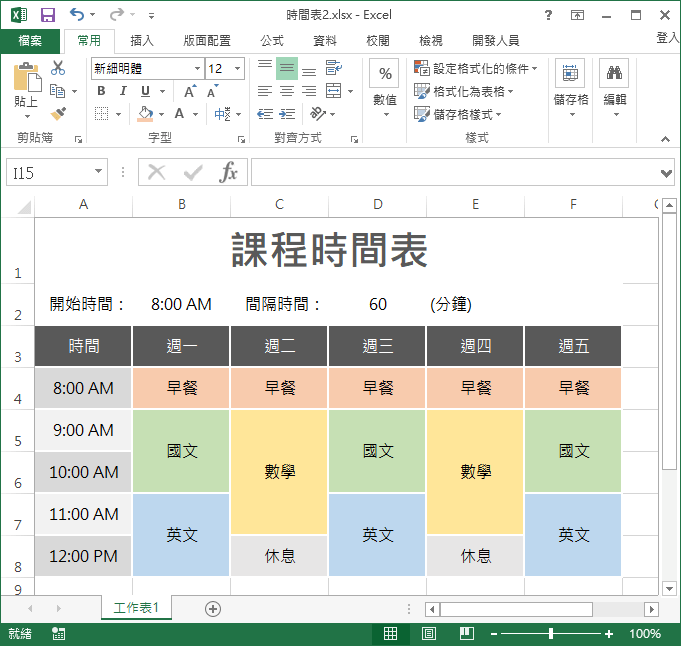Open the phonetic guide 中 icon
This screenshot has width=681, height=646.
(x=222, y=114)
